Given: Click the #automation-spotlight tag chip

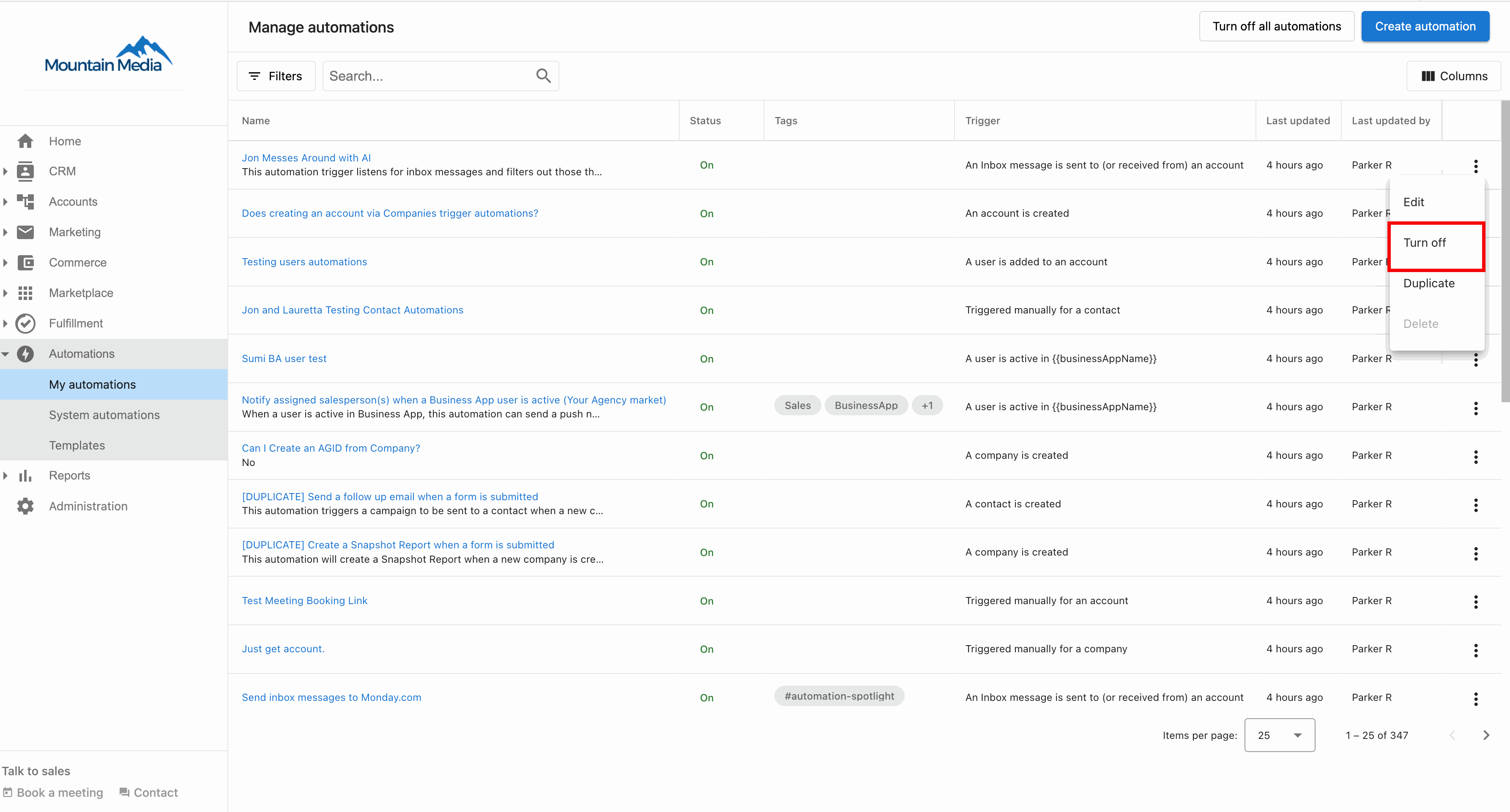Looking at the screenshot, I should click(839, 696).
